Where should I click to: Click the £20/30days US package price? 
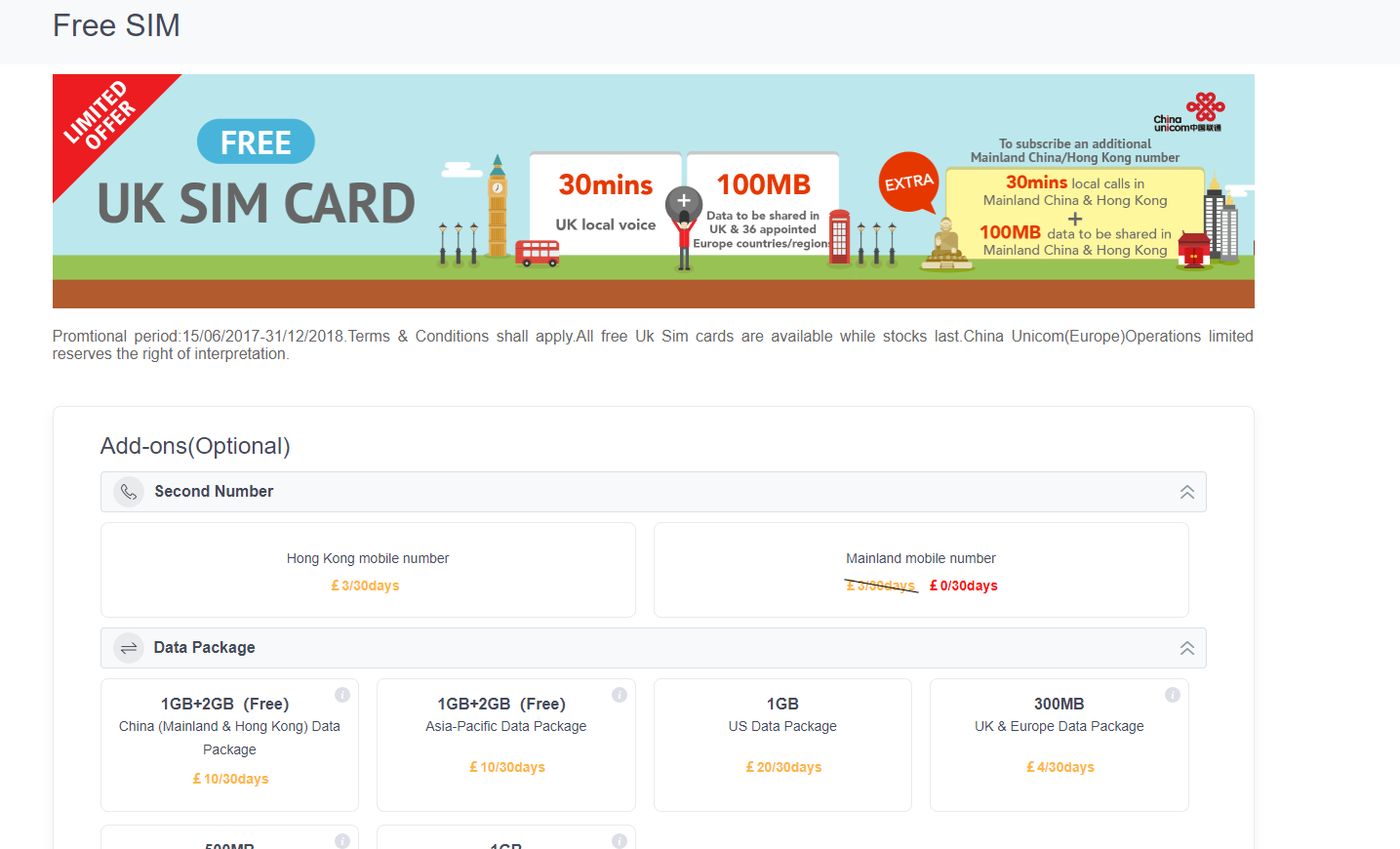click(x=783, y=767)
